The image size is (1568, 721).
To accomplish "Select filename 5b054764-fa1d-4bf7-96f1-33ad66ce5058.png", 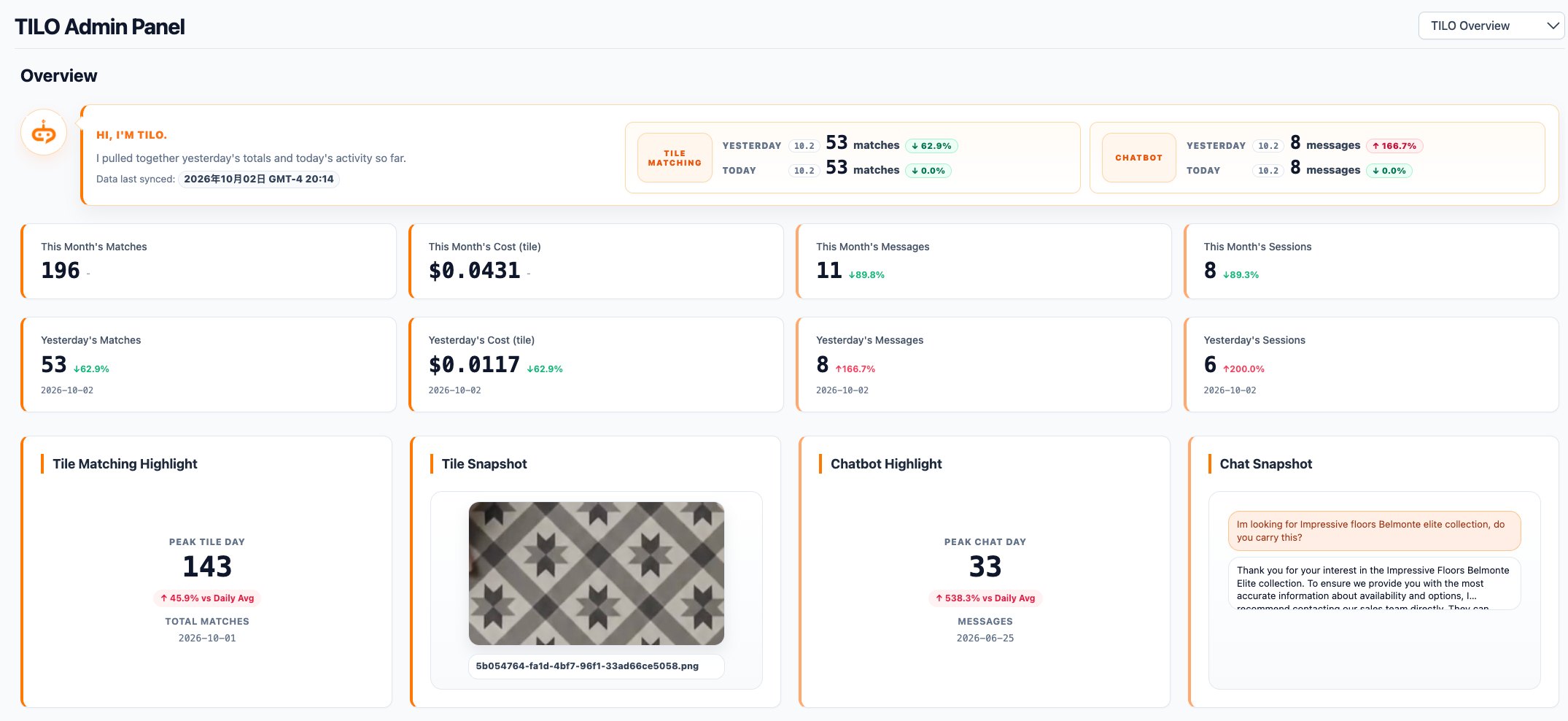I will tap(596, 666).
